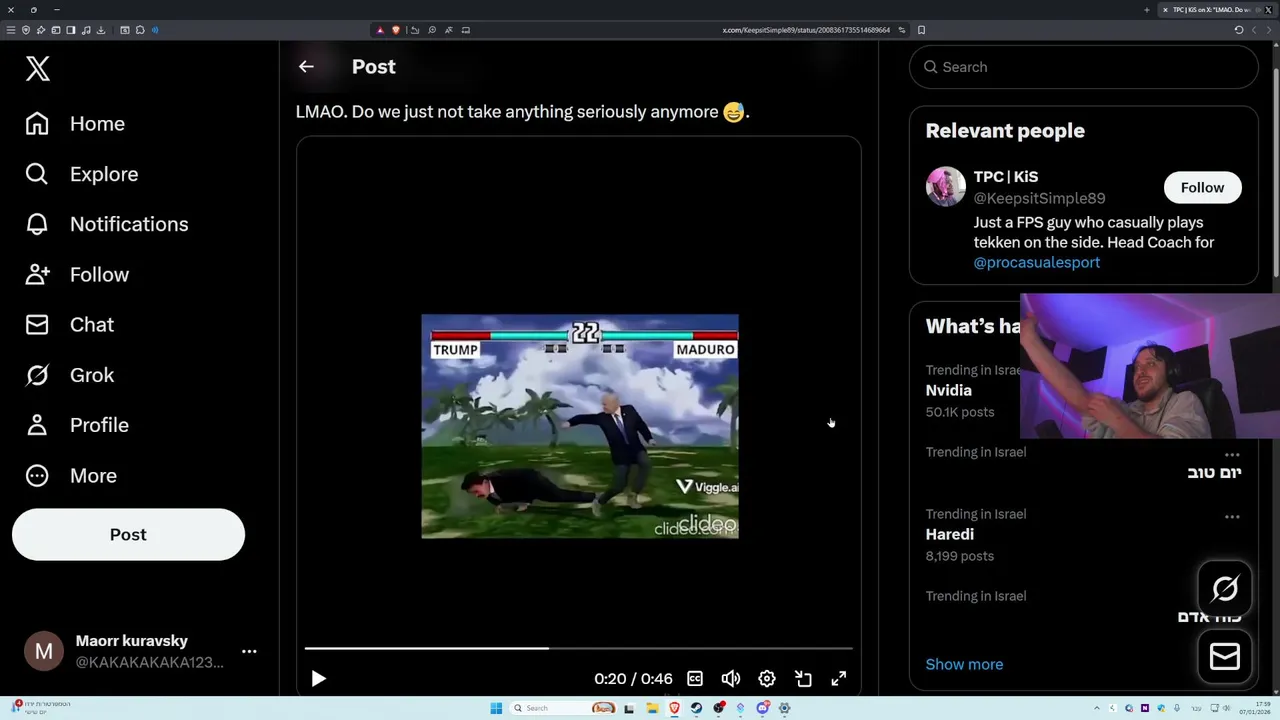Open Brave browser on taskbar
1280x720 pixels.
tap(675, 708)
